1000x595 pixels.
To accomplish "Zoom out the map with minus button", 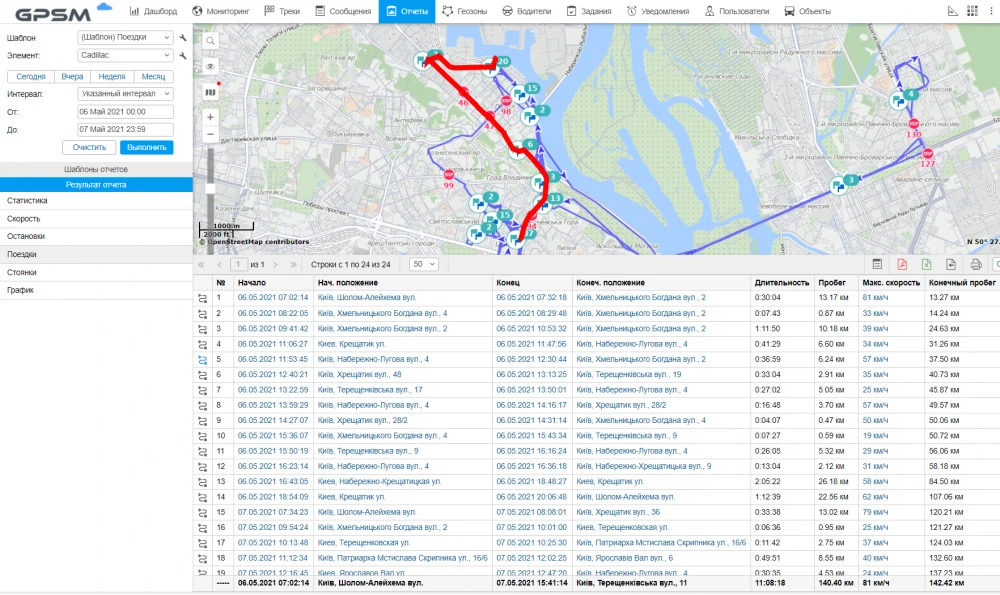I will 210,134.
